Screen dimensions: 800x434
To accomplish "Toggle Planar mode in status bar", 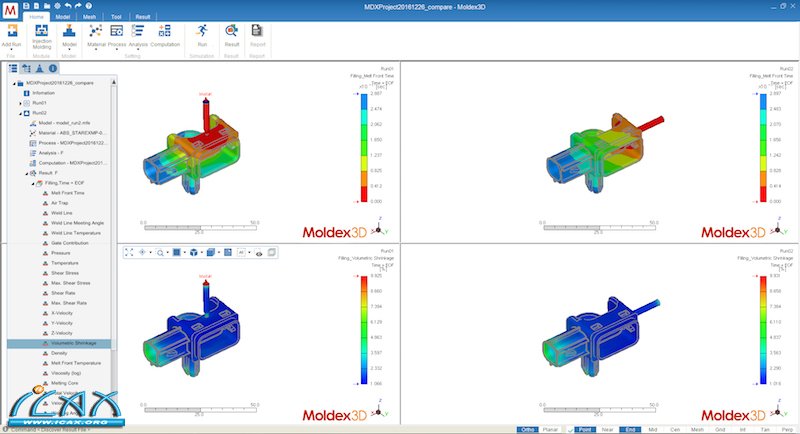I will pyautogui.click(x=550, y=430).
